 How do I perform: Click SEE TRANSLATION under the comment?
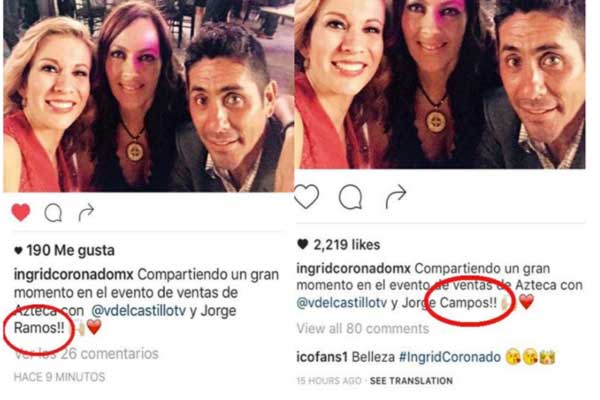pyautogui.click(x=411, y=381)
